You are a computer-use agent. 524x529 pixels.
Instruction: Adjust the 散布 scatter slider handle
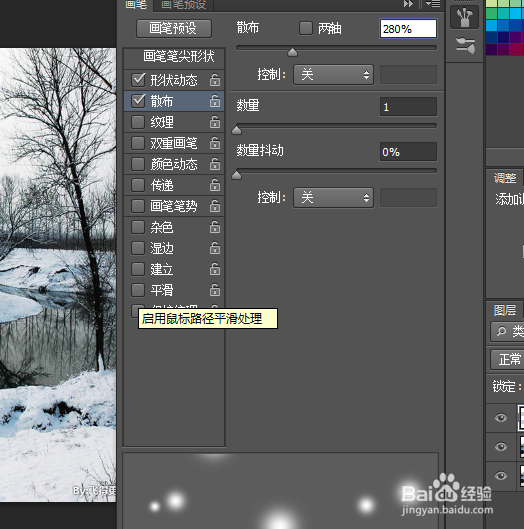(292, 52)
